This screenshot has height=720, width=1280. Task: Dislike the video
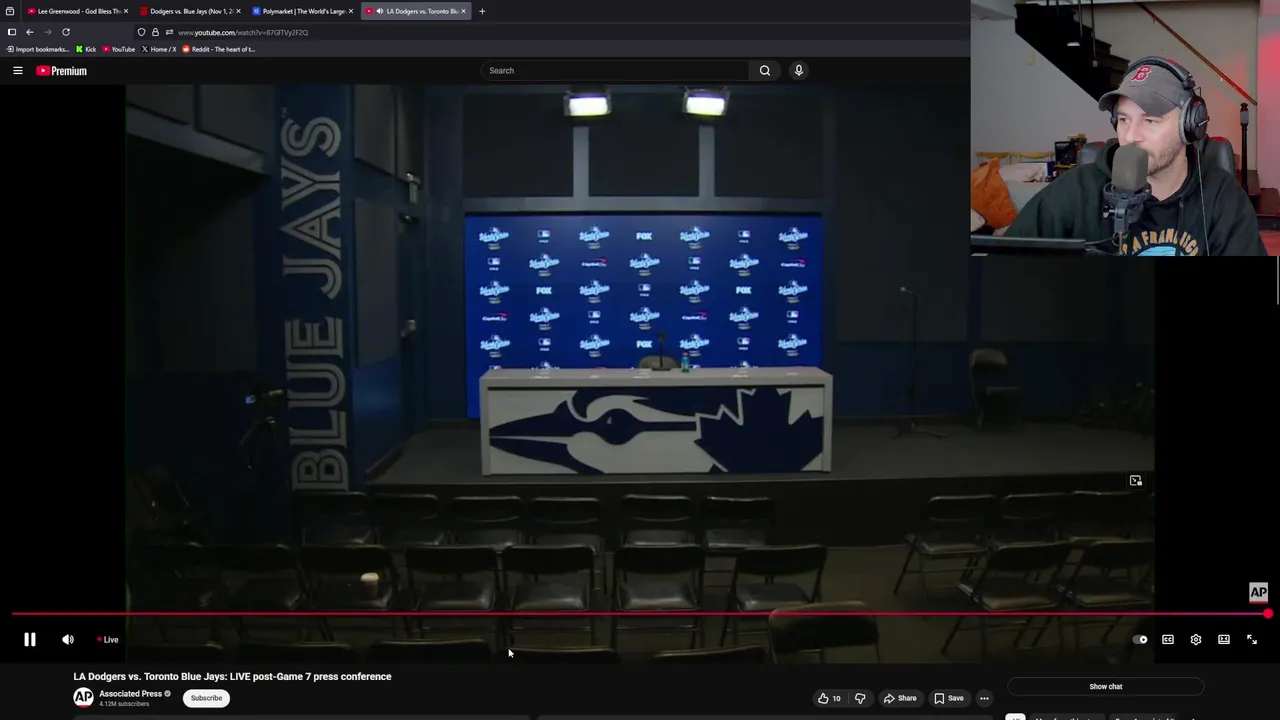coord(860,698)
